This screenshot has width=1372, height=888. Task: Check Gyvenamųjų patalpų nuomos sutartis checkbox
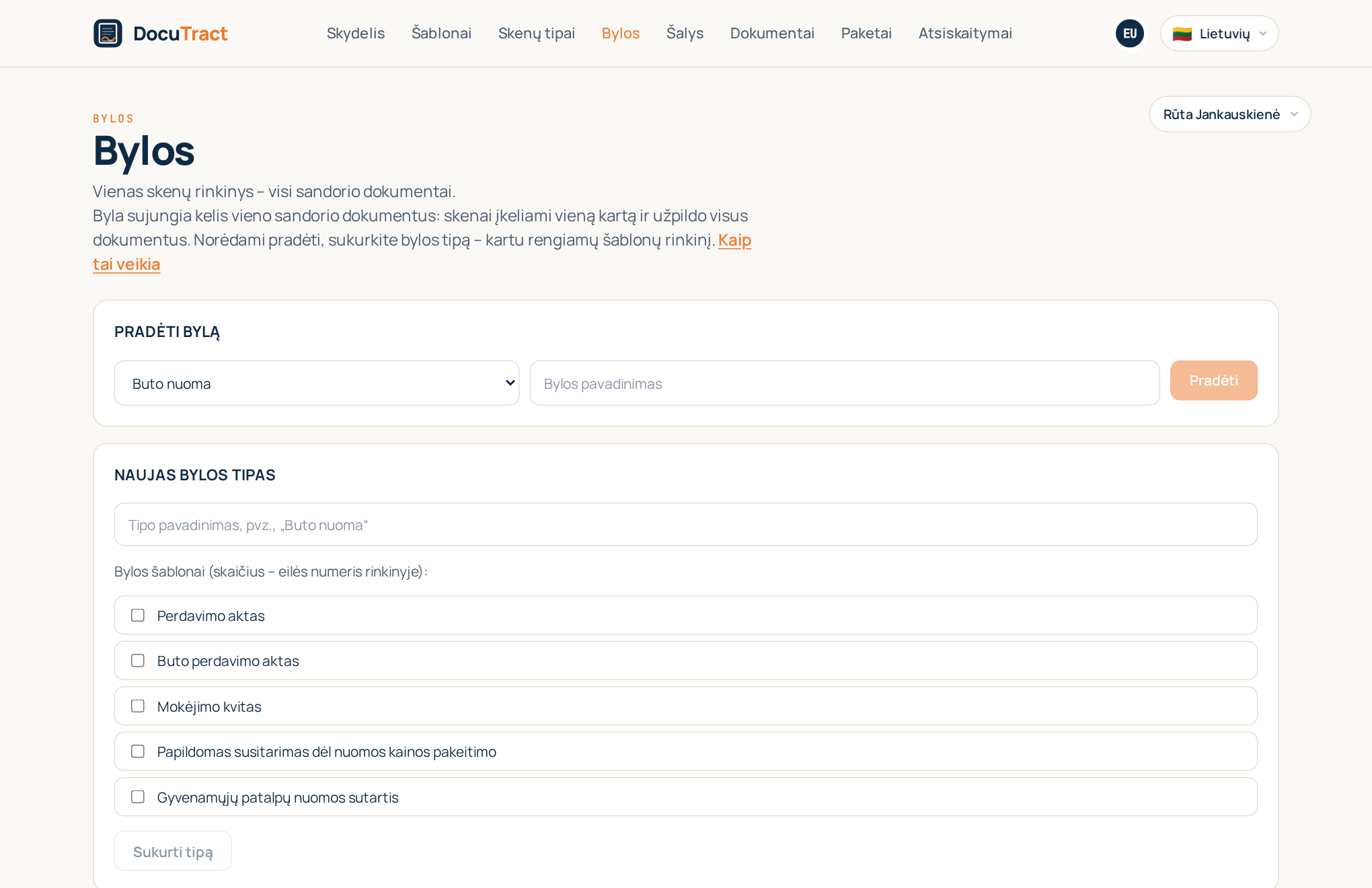click(x=138, y=797)
